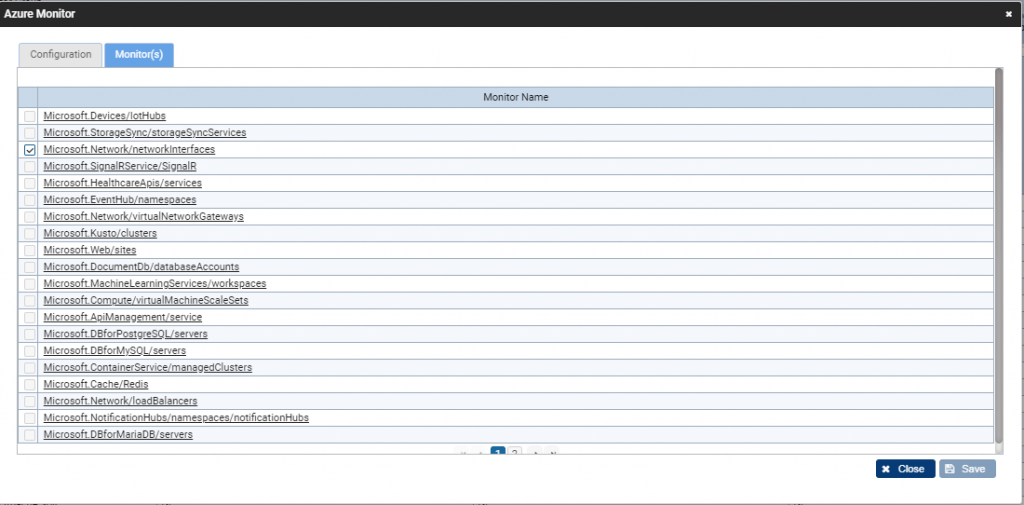Check the DocumentDb/databaseAccounts box
1024x505 pixels.
[29, 267]
